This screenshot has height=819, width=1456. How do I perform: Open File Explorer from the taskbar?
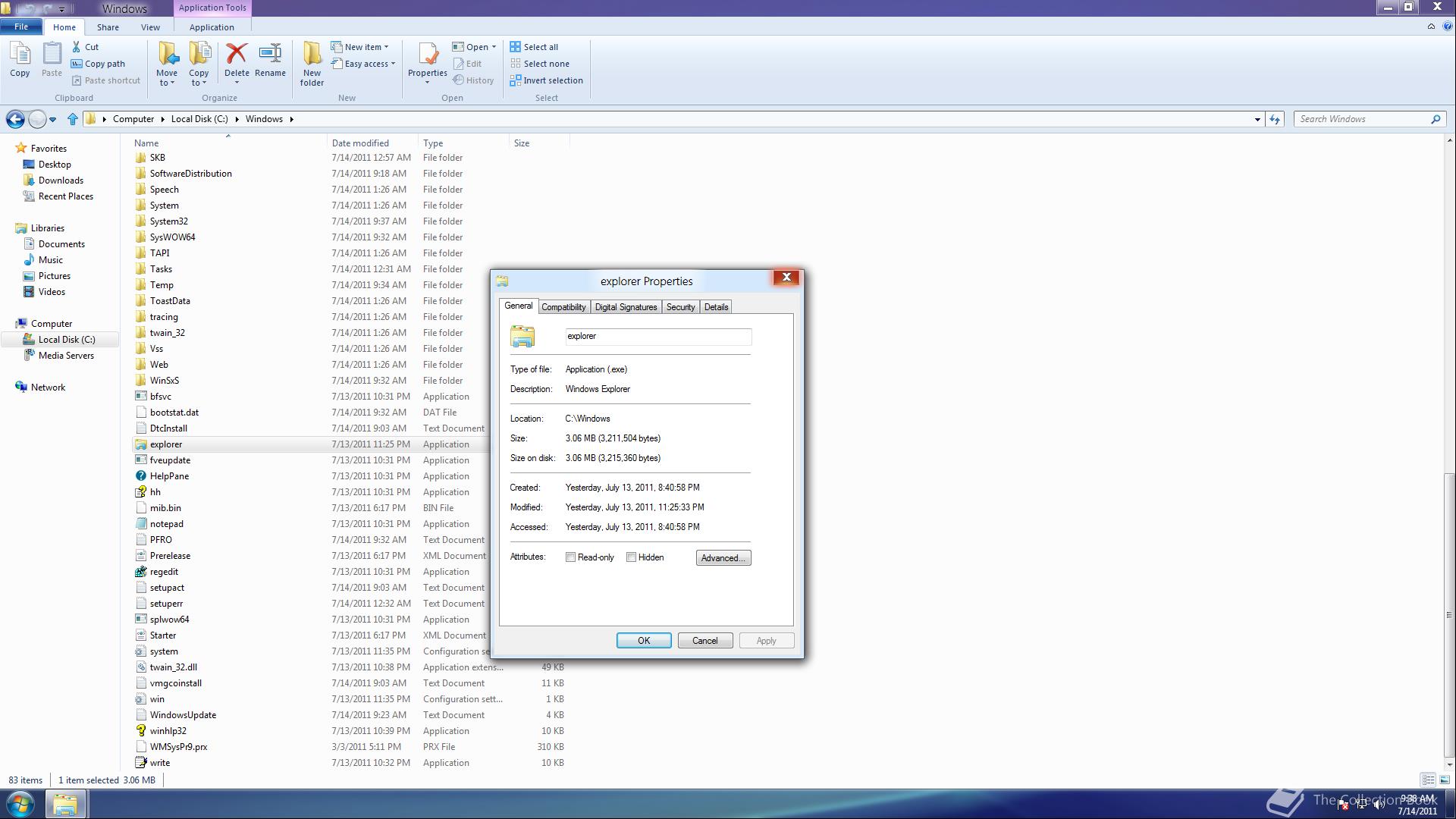tap(66, 803)
